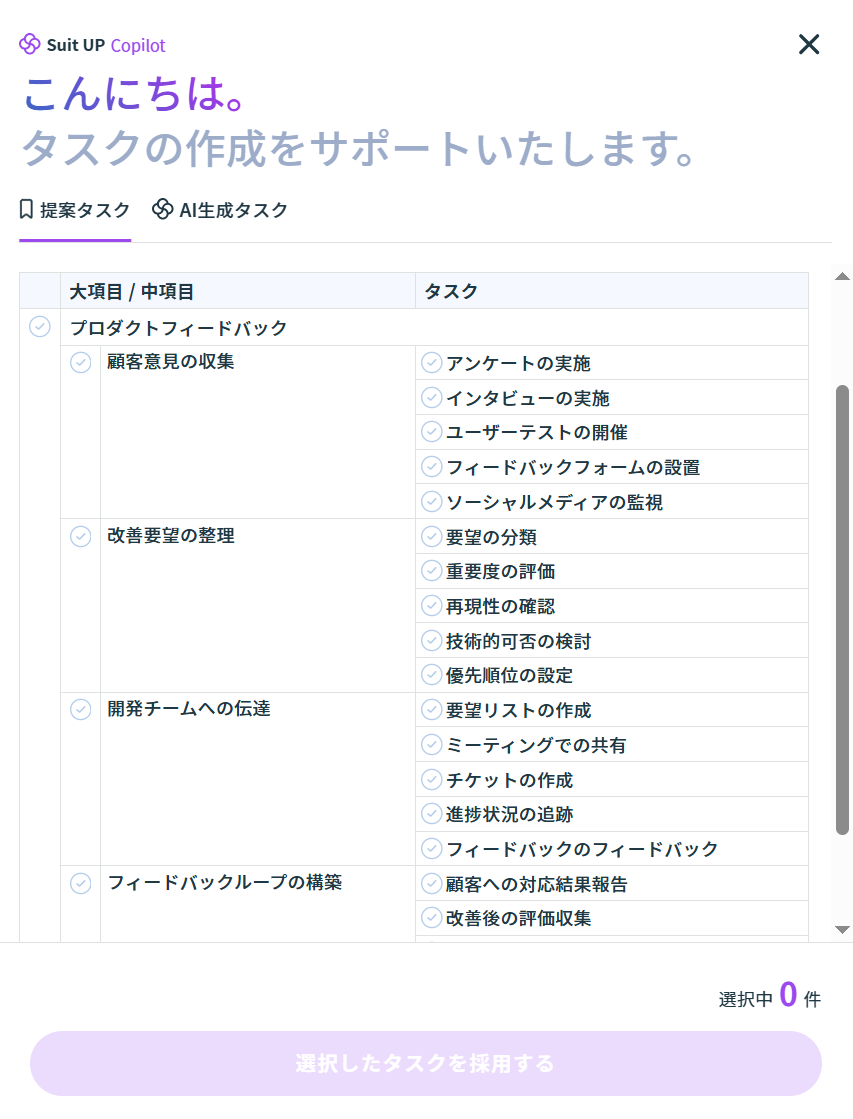
Task: Switch to the 提案タスク tab
Action: pos(75,210)
